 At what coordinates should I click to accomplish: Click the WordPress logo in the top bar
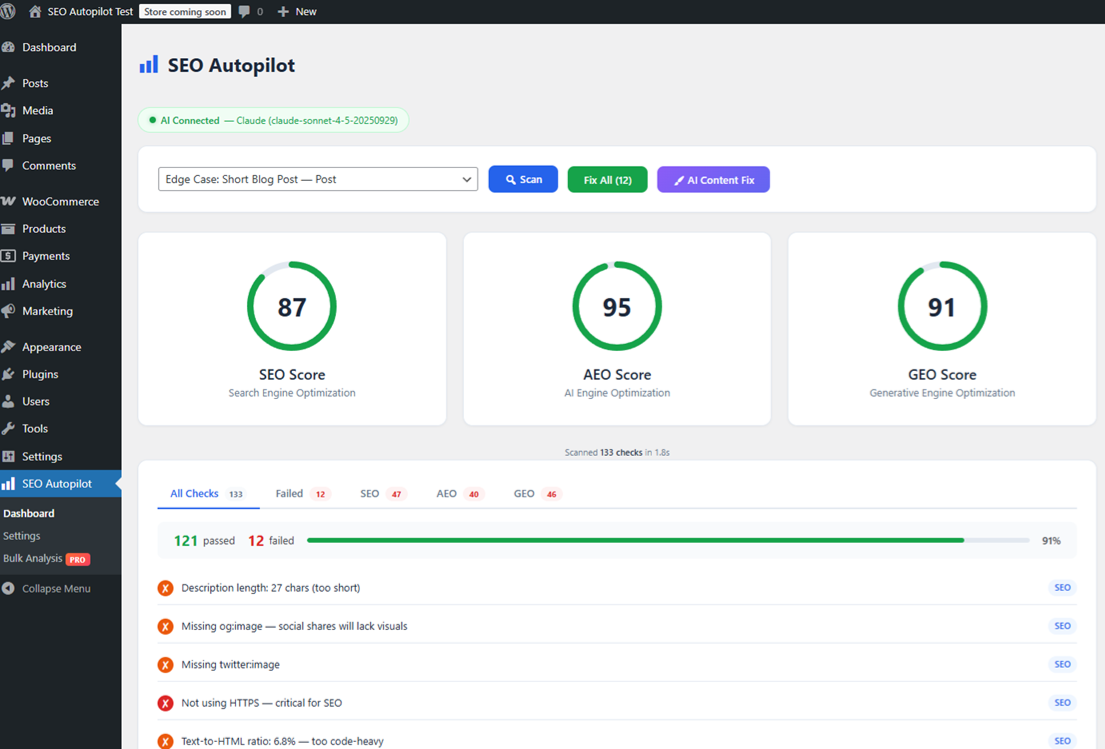pos(11,11)
